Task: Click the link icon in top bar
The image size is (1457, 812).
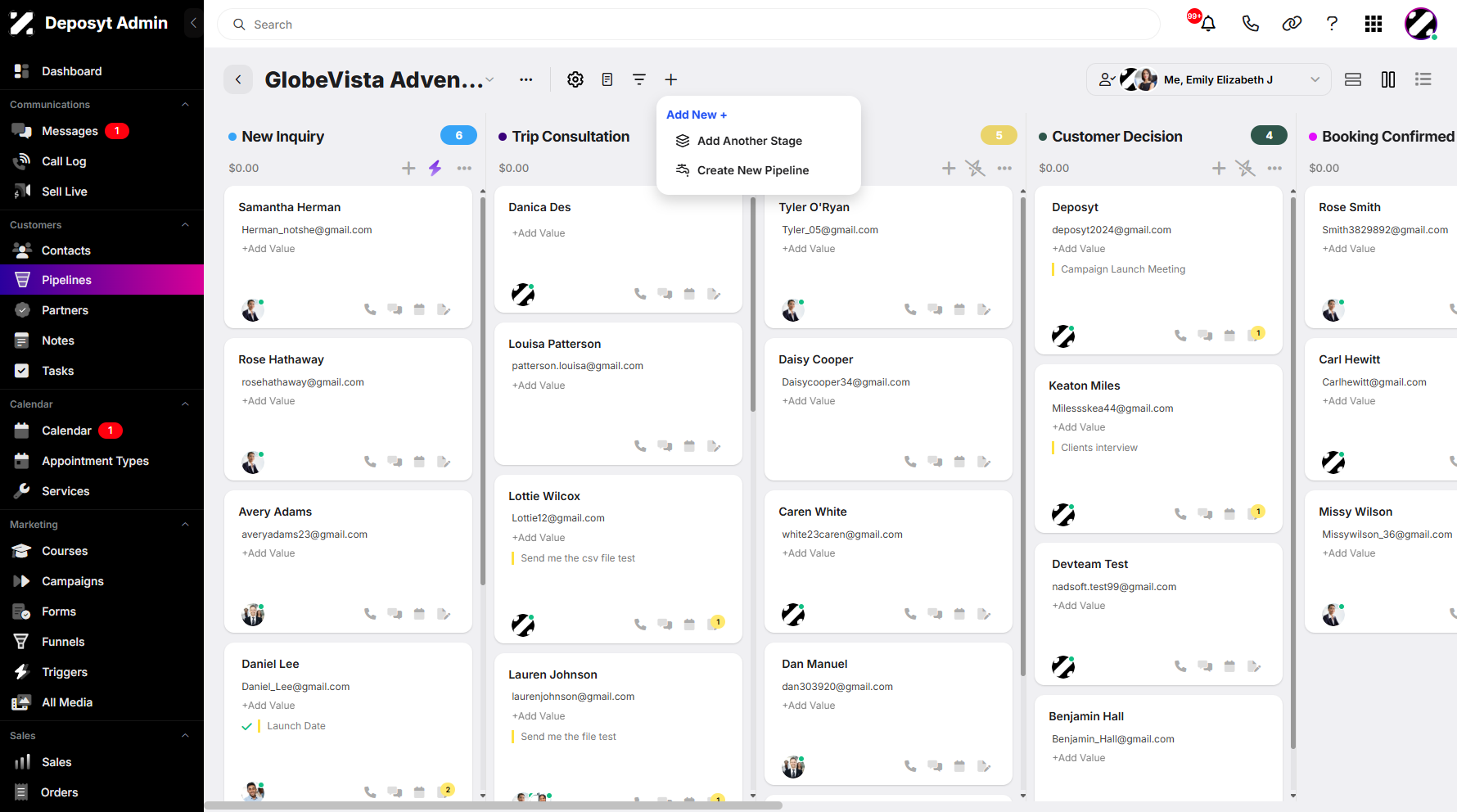Action: (x=1292, y=24)
